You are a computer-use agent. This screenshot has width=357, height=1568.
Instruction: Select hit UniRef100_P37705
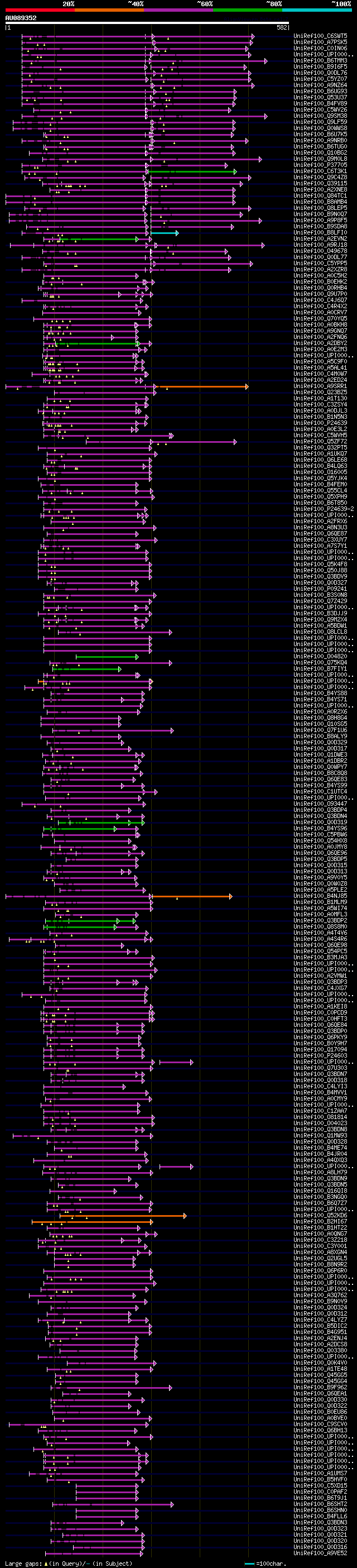321,165
